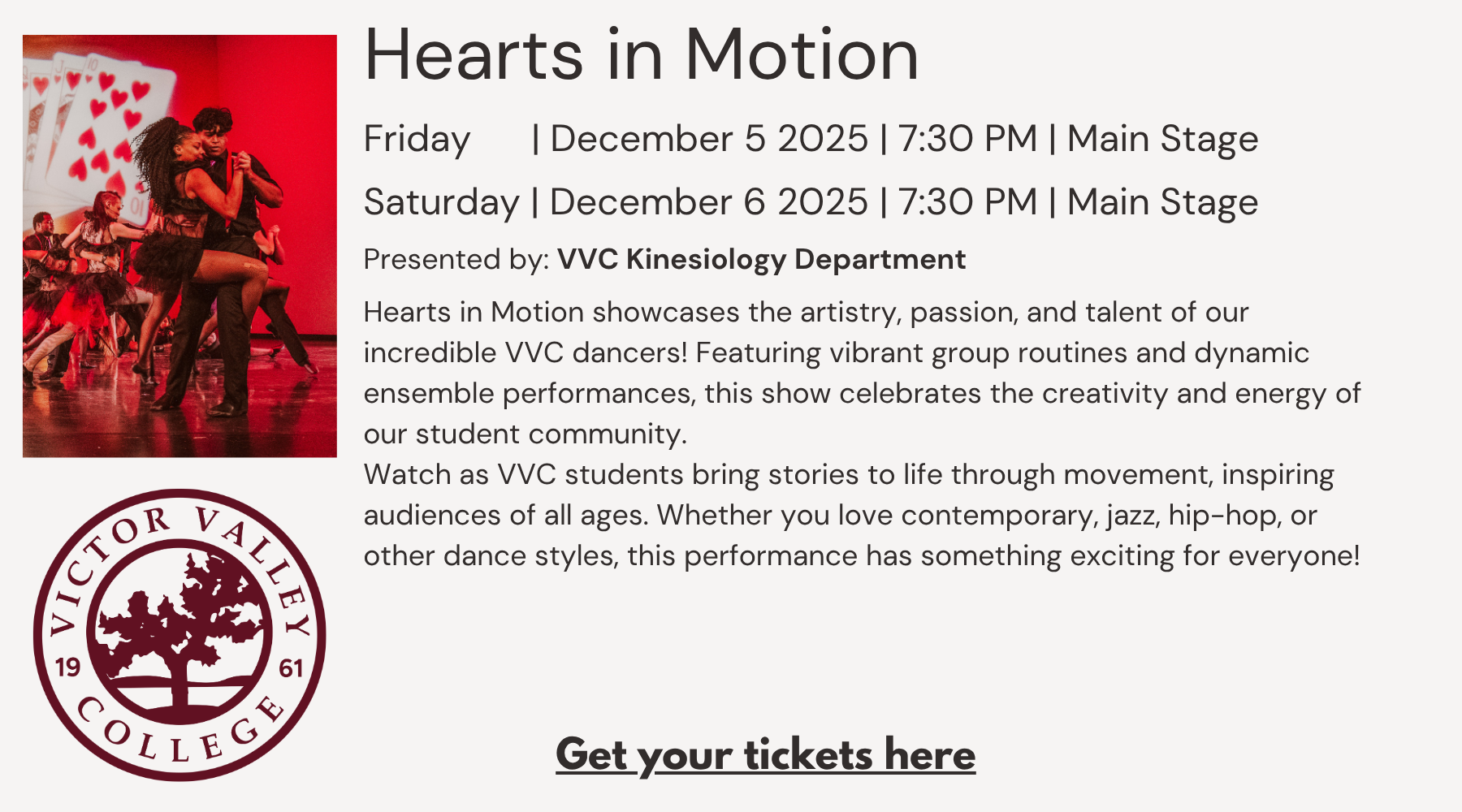Click the paragraph starting "Watch as VVC students"

point(861,515)
